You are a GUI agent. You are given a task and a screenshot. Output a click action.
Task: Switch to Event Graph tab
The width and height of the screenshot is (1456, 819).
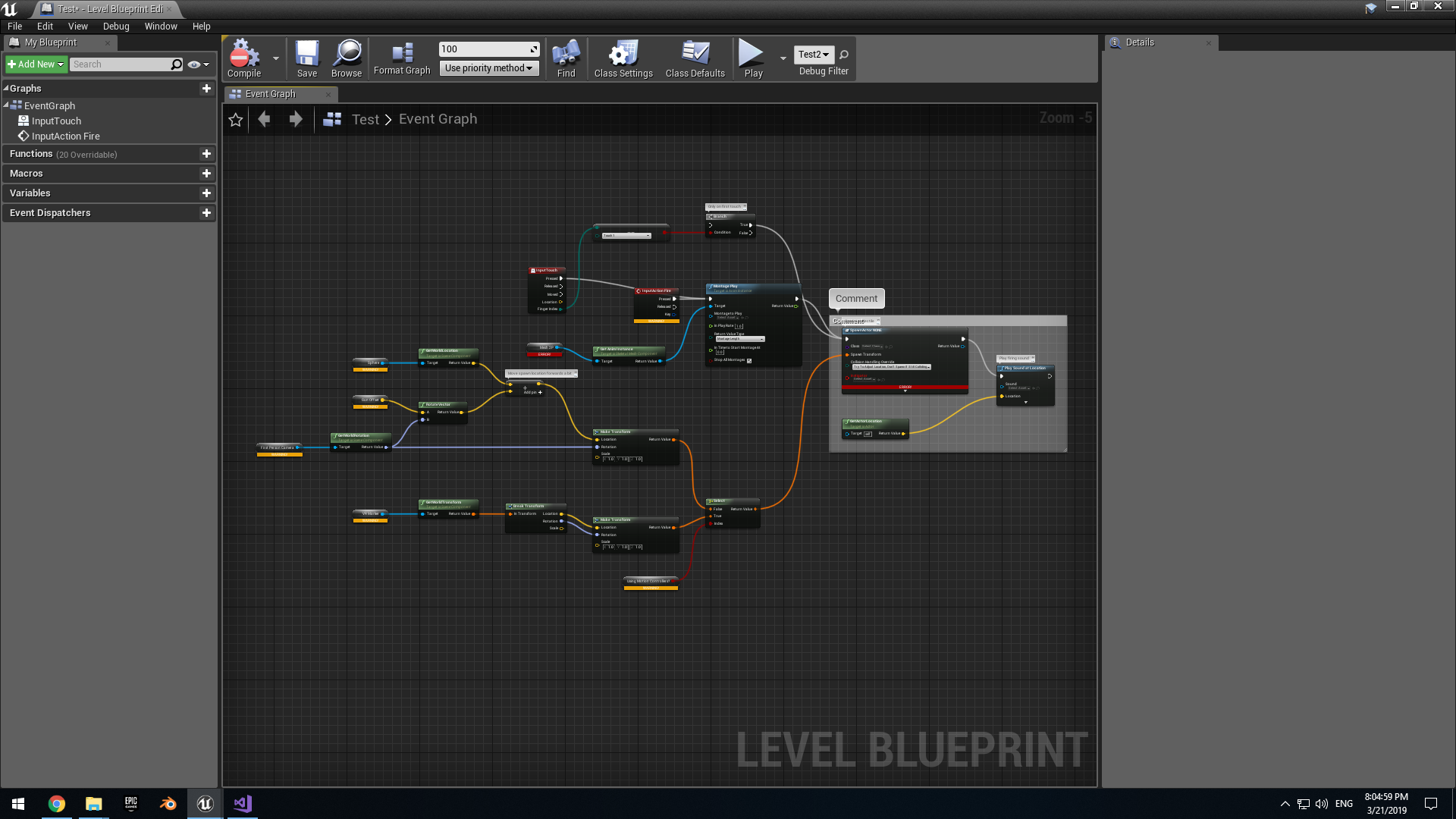pos(281,94)
